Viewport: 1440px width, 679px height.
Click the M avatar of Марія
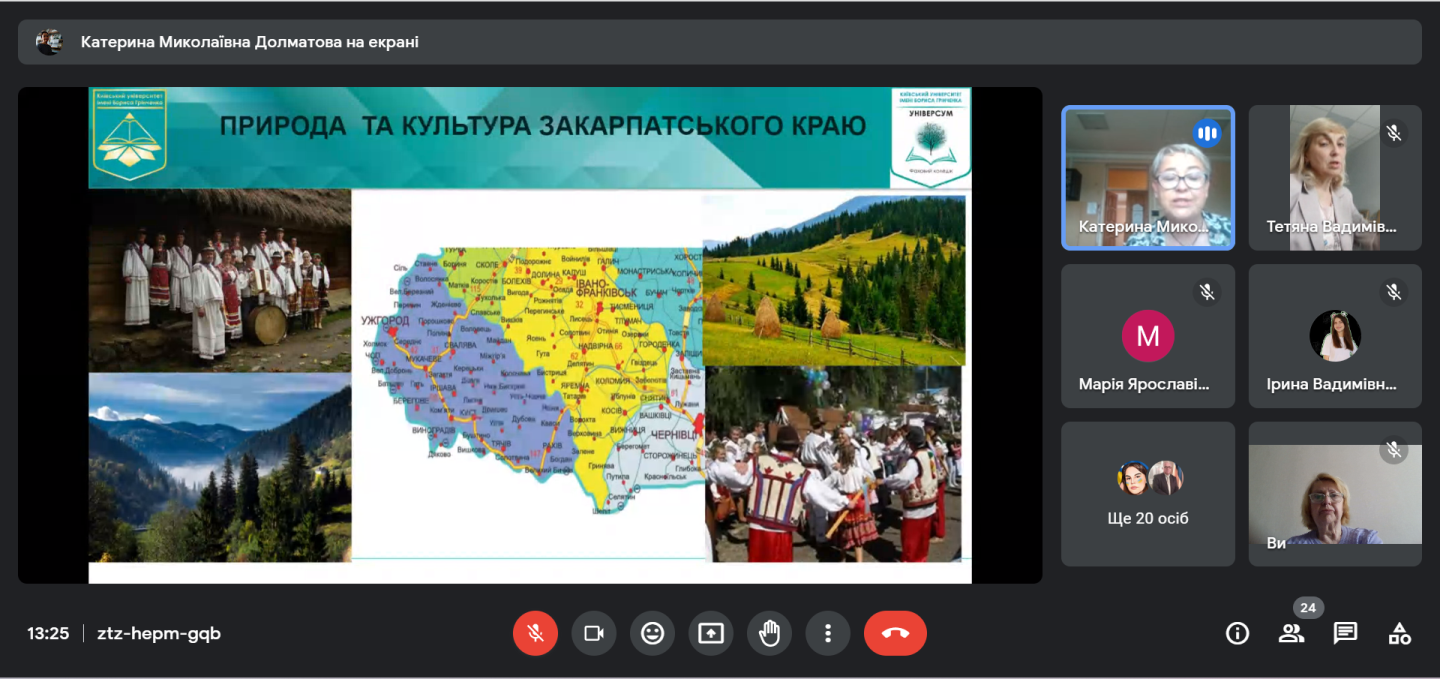(1148, 336)
